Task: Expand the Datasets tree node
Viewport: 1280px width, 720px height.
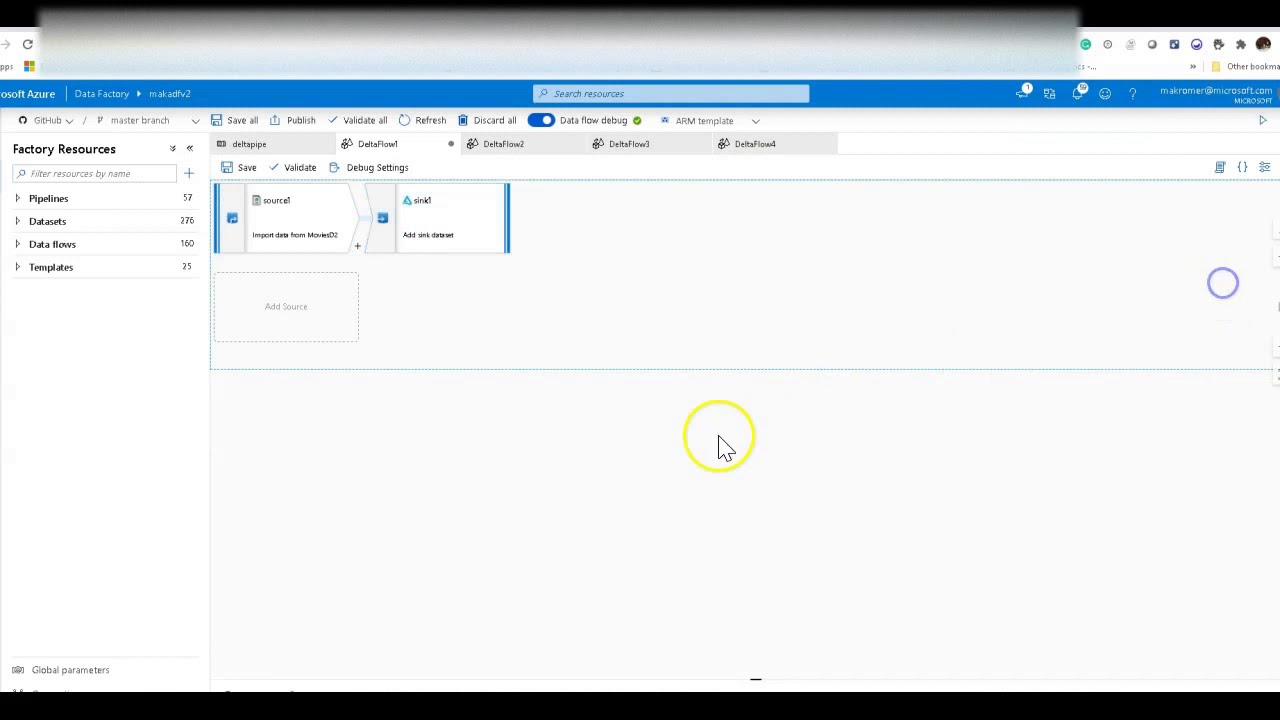Action: (x=17, y=221)
